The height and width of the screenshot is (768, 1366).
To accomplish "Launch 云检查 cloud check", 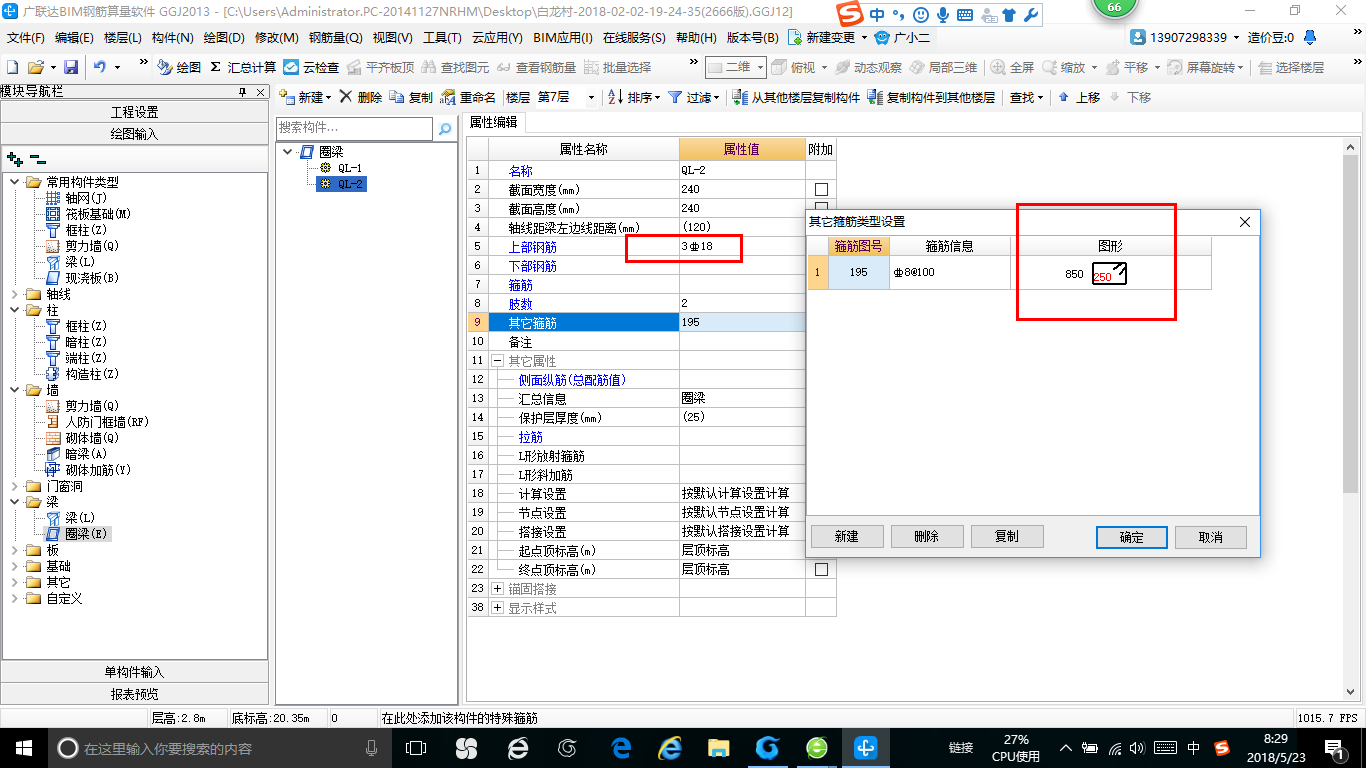I will click(x=311, y=67).
